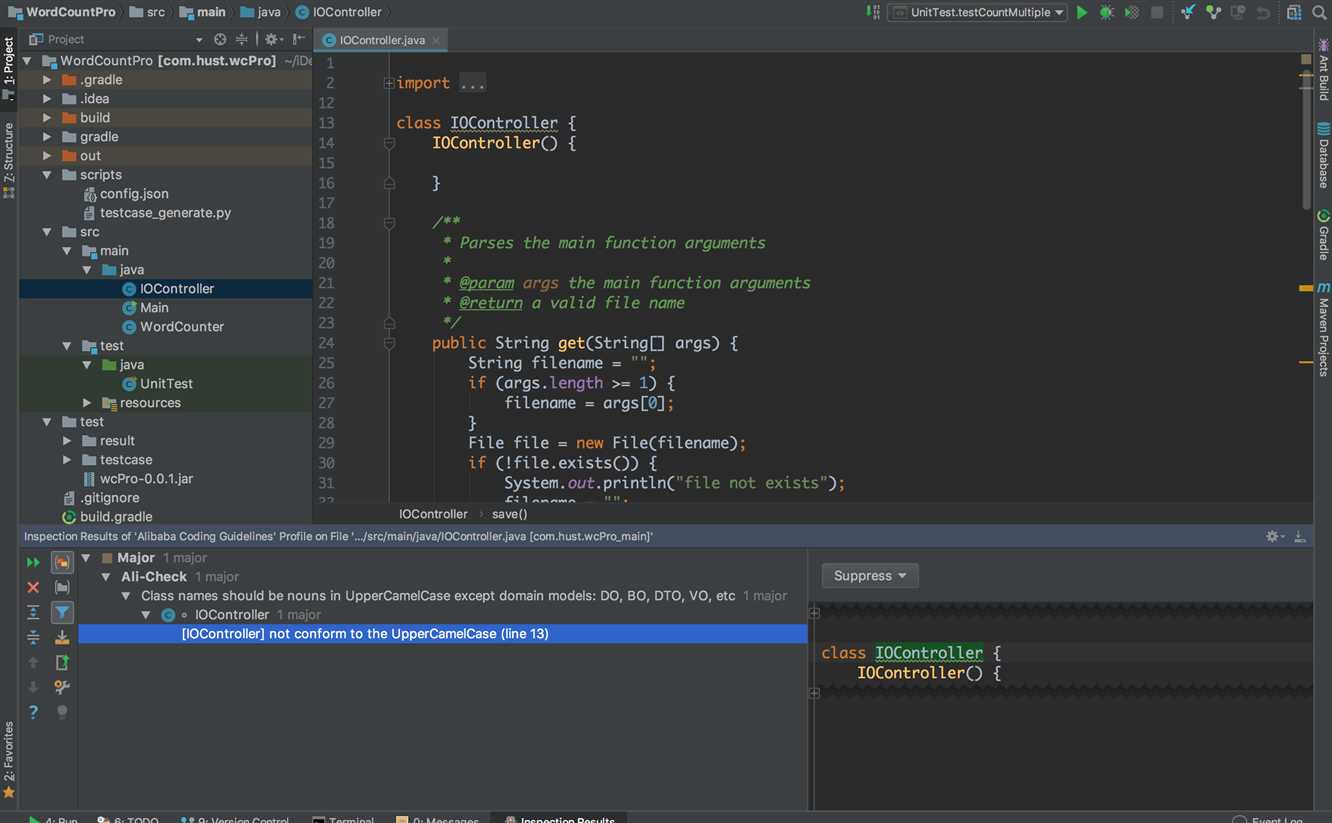This screenshot has width=1332, height=823.
Task: Select build.gradle in the project tree
Action: pos(116,517)
